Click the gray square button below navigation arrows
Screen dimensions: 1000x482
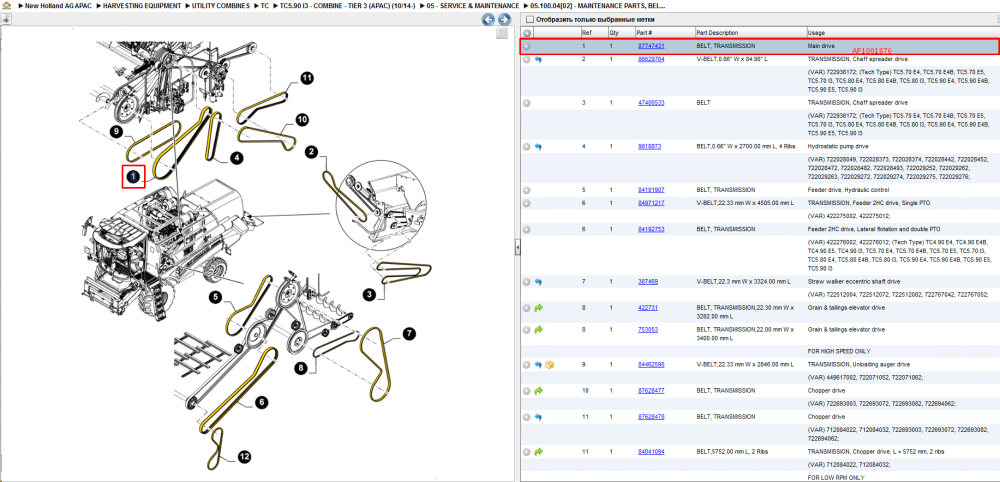coord(503,33)
